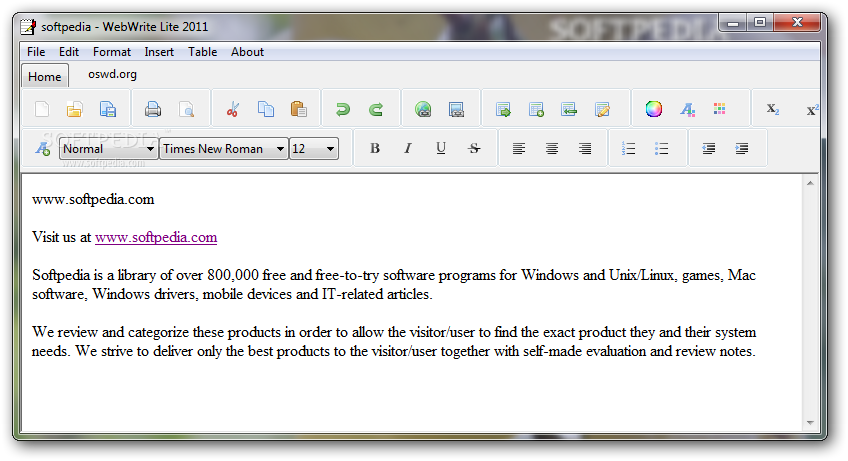
Task: Copy the selected text
Action: pos(266,109)
